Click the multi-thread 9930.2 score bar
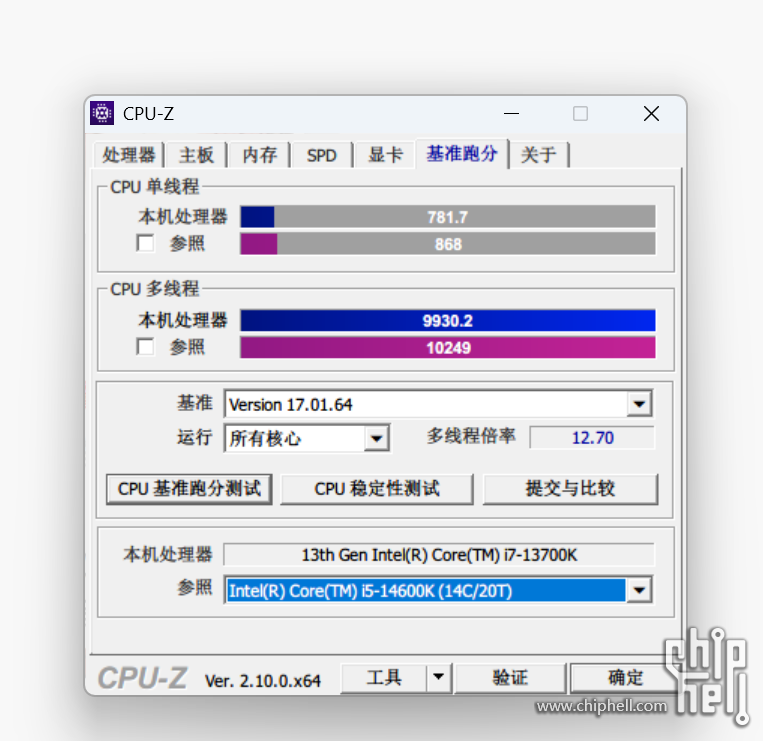763x741 pixels. 448,321
